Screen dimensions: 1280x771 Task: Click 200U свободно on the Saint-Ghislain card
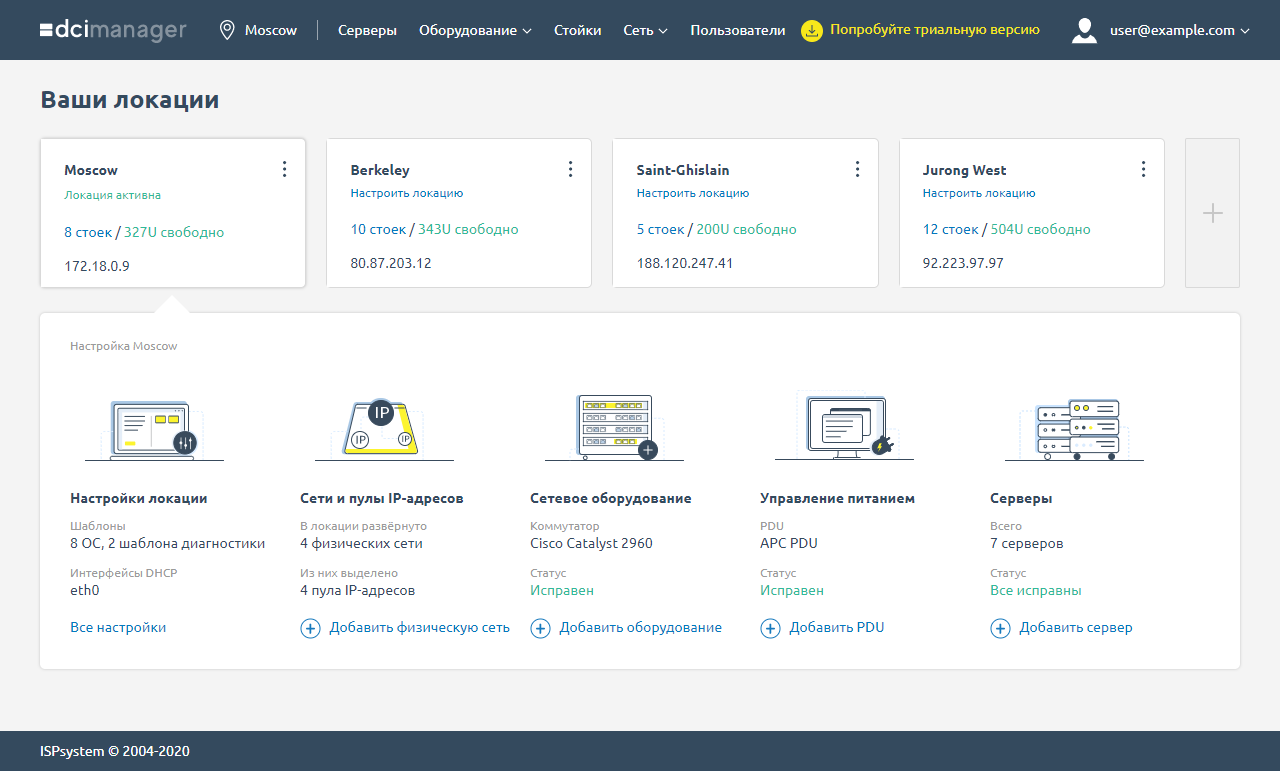click(747, 229)
